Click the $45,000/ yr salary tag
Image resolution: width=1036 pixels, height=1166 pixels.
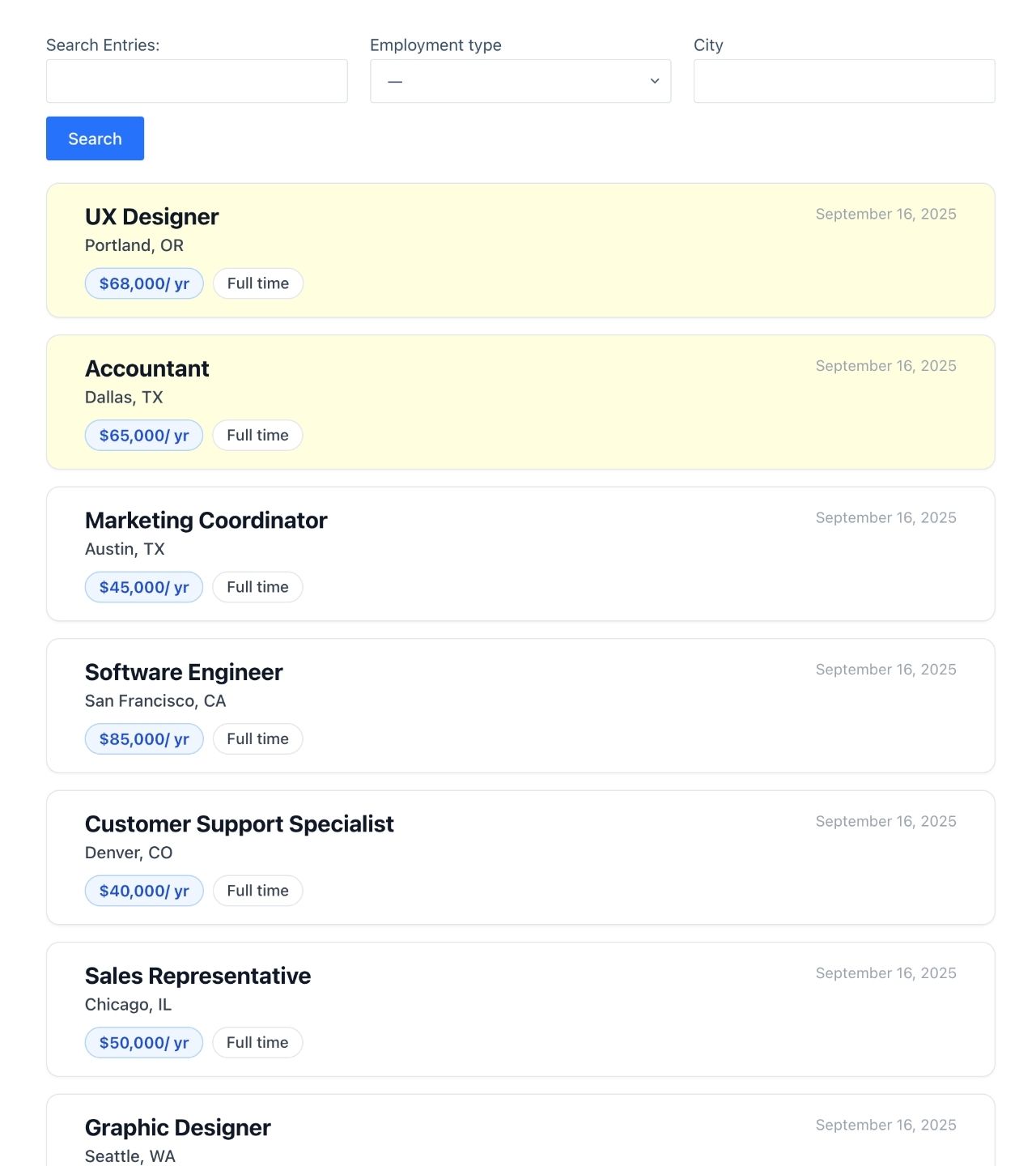tap(144, 587)
